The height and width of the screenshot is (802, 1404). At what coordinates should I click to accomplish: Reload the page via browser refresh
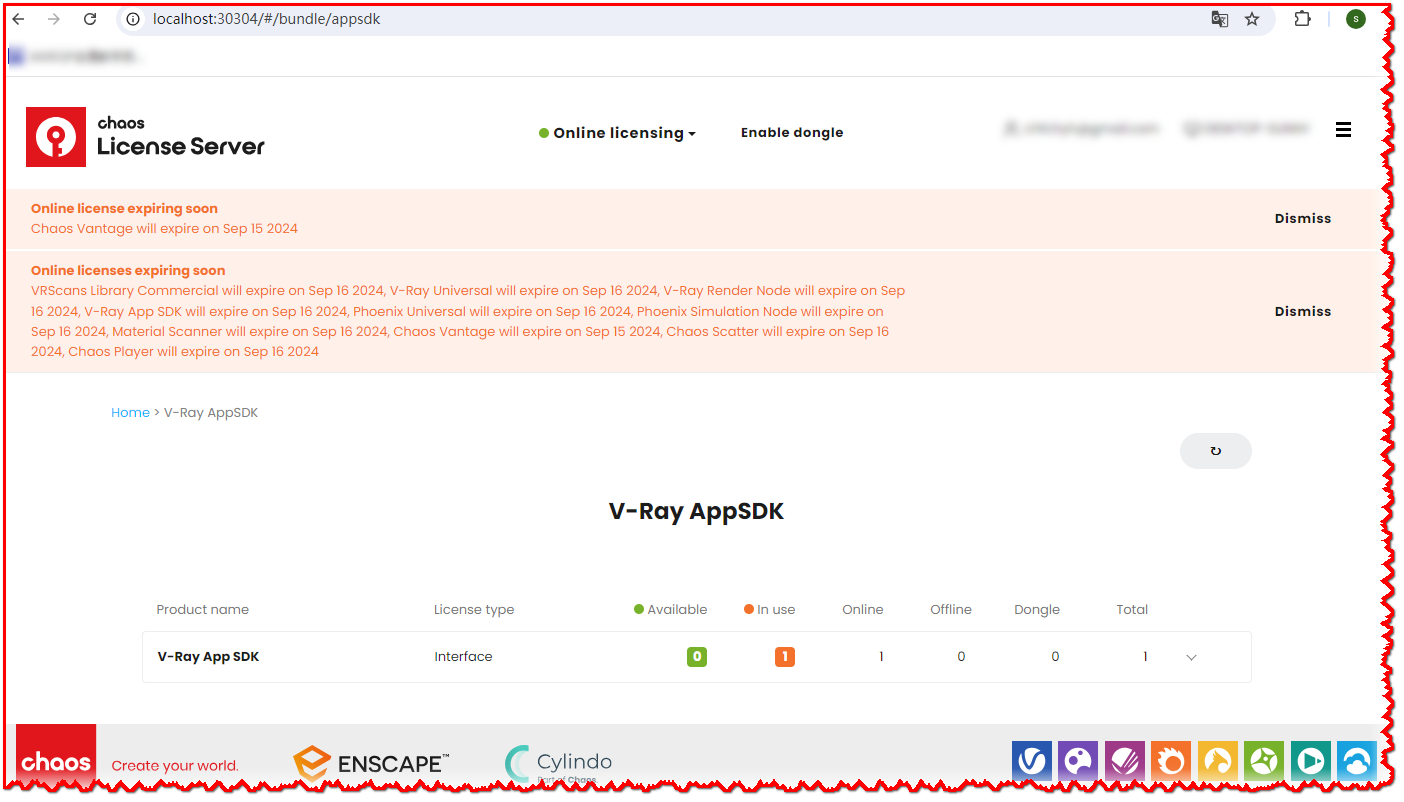[x=90, y=19]
